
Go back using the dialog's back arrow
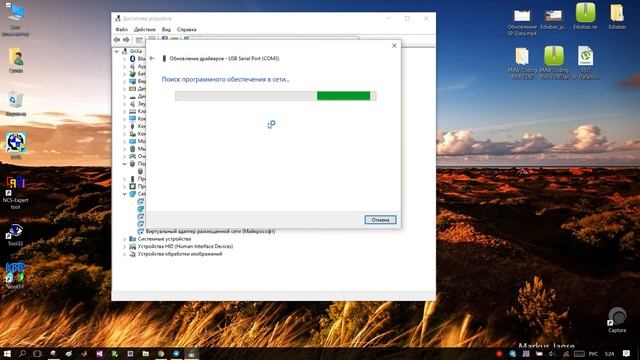click(x=152, y=58)
